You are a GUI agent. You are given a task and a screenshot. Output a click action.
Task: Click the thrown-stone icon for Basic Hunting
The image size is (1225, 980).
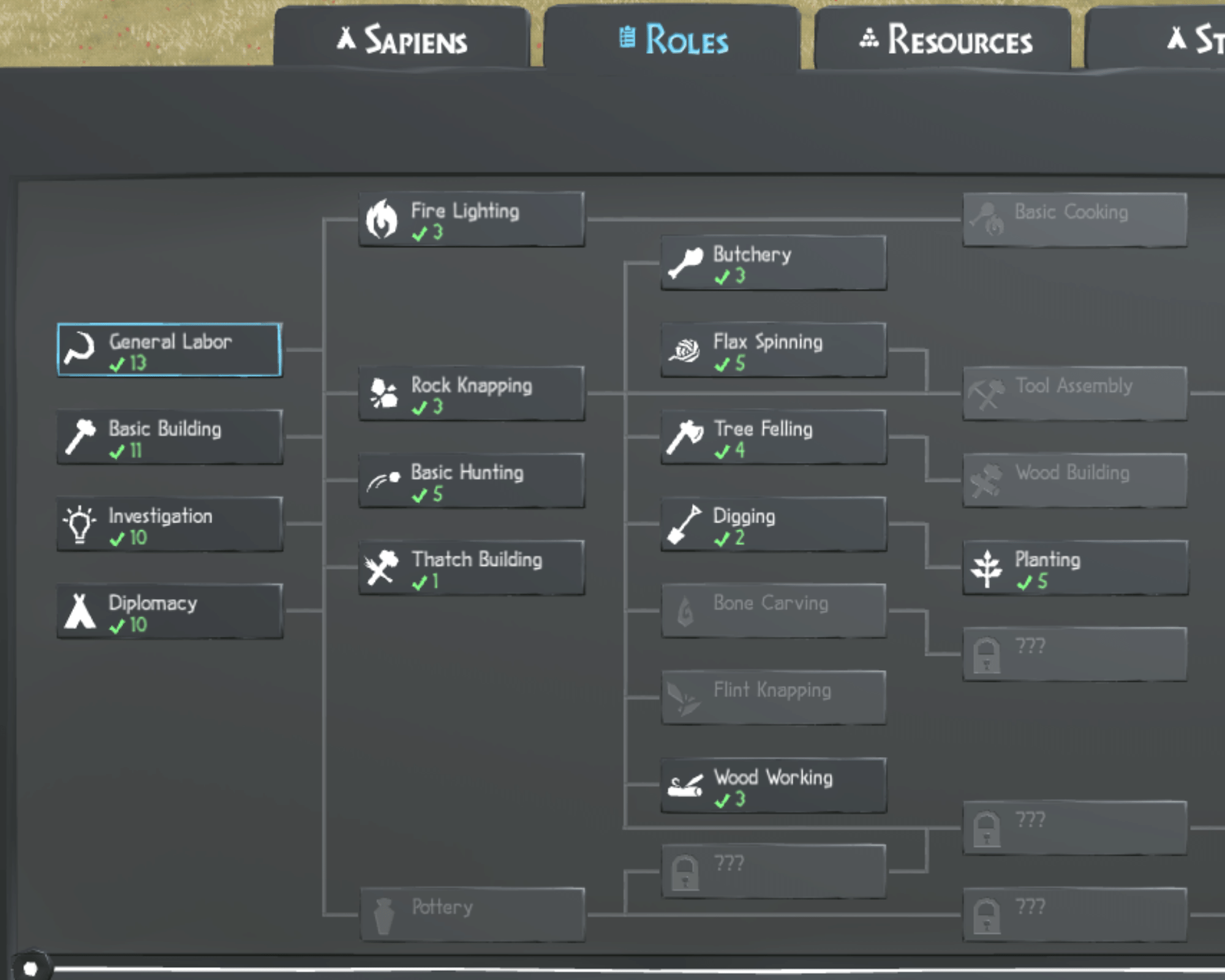click(383, 481)
